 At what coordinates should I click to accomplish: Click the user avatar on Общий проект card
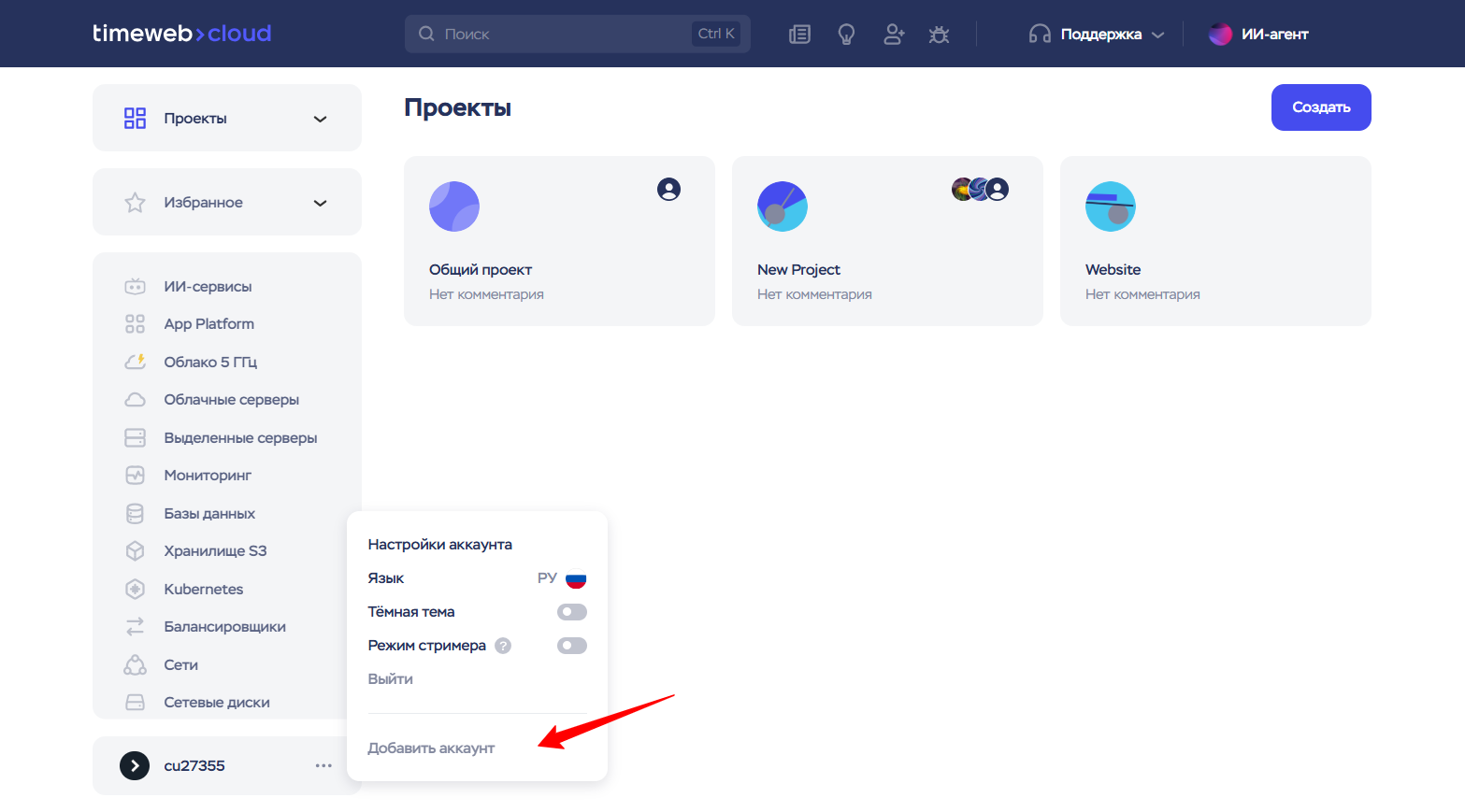(669, 190)
